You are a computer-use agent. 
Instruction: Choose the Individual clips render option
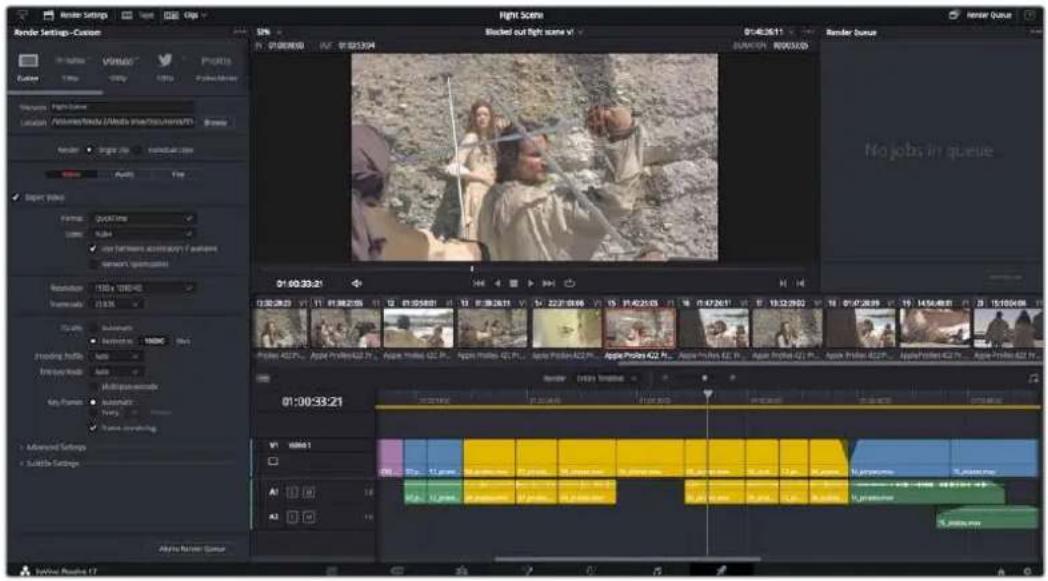click(x=138, y=150)
